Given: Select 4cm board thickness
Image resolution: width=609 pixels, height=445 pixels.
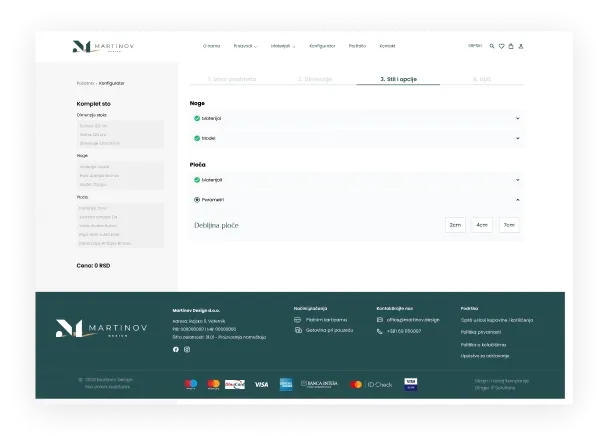Looking at the screenshot, I should 482,225.
